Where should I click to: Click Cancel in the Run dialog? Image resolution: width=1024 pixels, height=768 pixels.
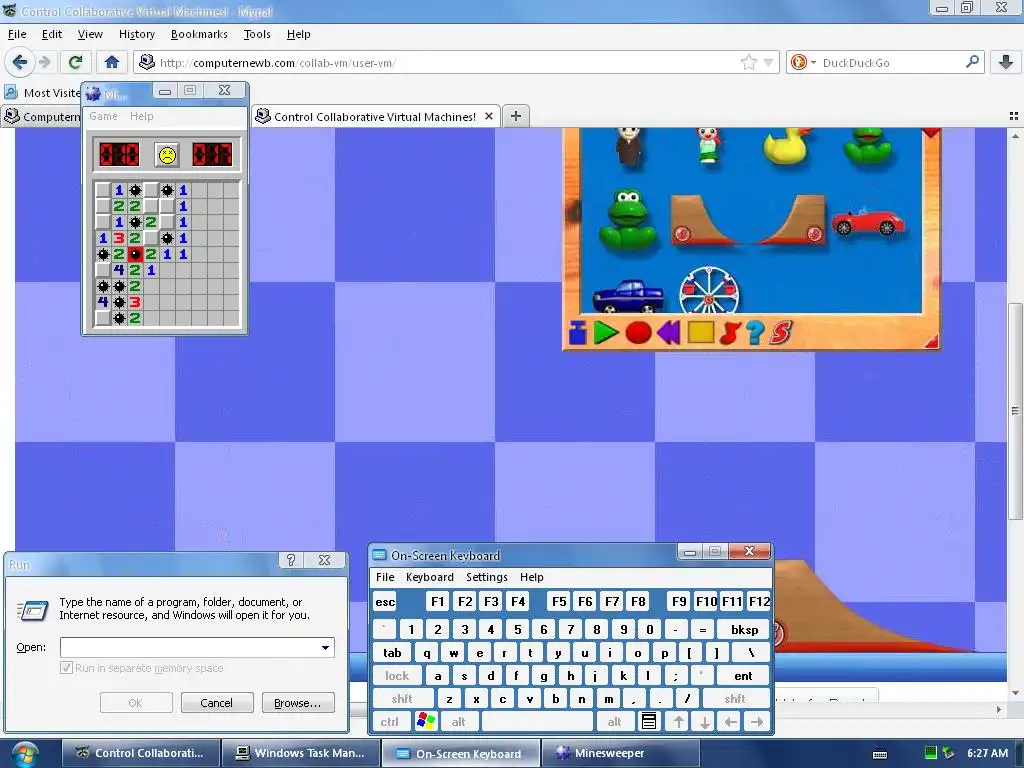[x=216, y=703]
